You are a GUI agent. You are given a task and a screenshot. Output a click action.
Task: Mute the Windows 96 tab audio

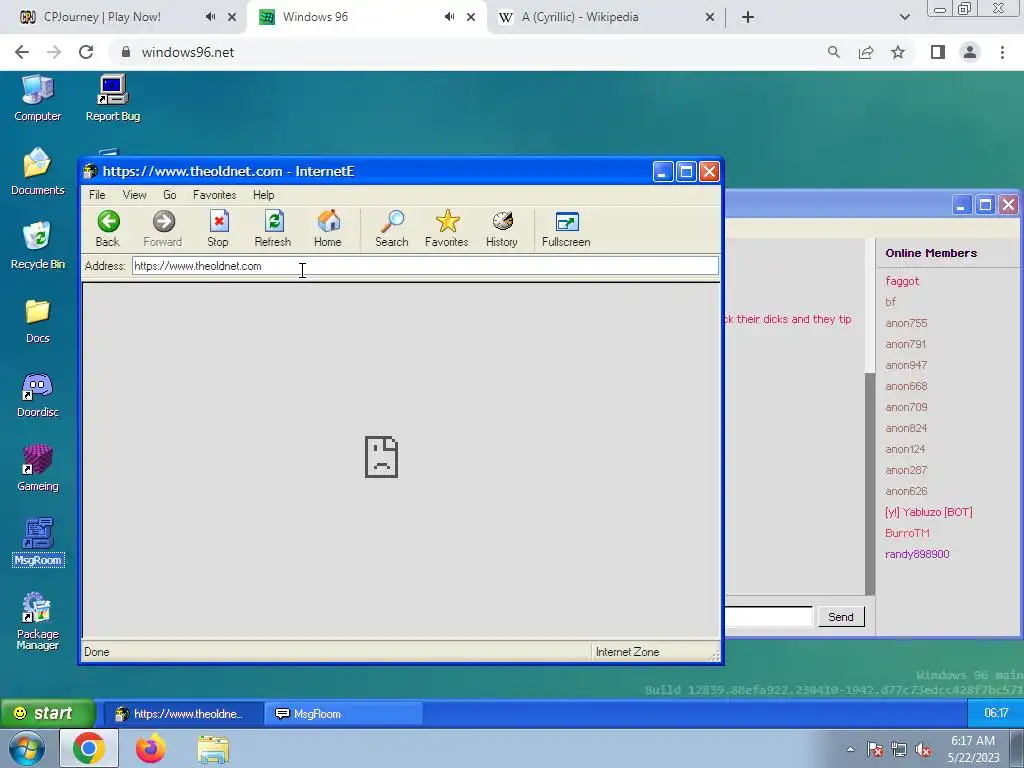point(449,17)
